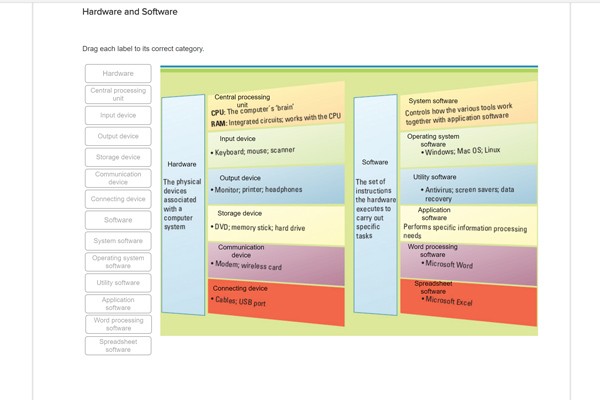Select the placed Word processing software label in the purple band
This screenshot has height=400, width=600.
(432, 251)
